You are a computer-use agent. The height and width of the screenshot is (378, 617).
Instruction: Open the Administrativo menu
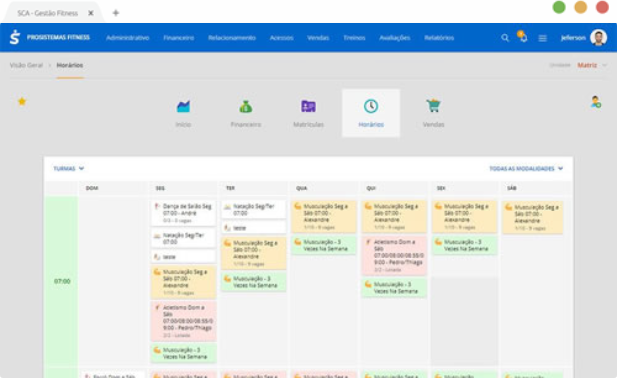[x=127, y=38]
